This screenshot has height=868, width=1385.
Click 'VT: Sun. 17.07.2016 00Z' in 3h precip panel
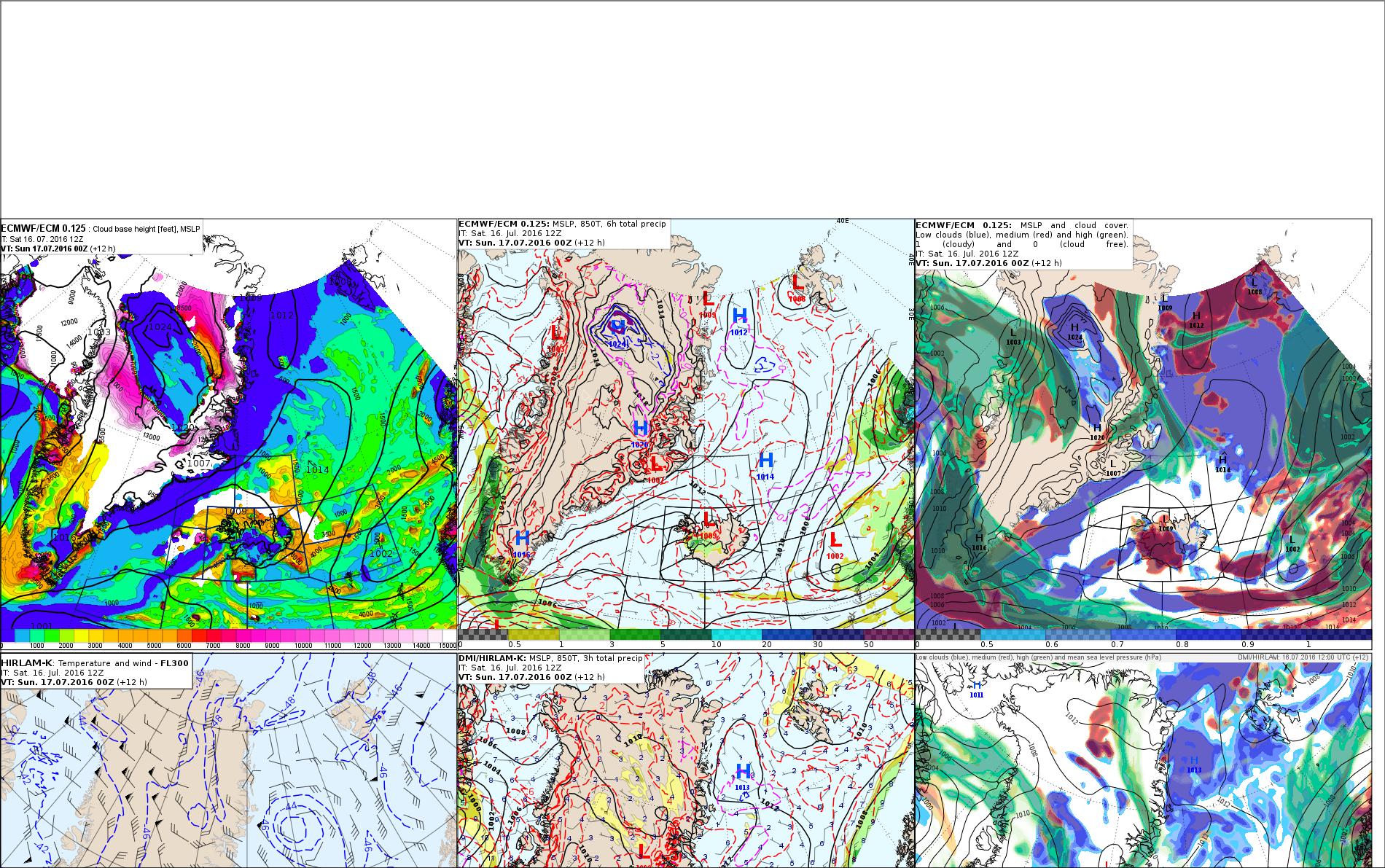pyautogui.click(x=515, y=677)
